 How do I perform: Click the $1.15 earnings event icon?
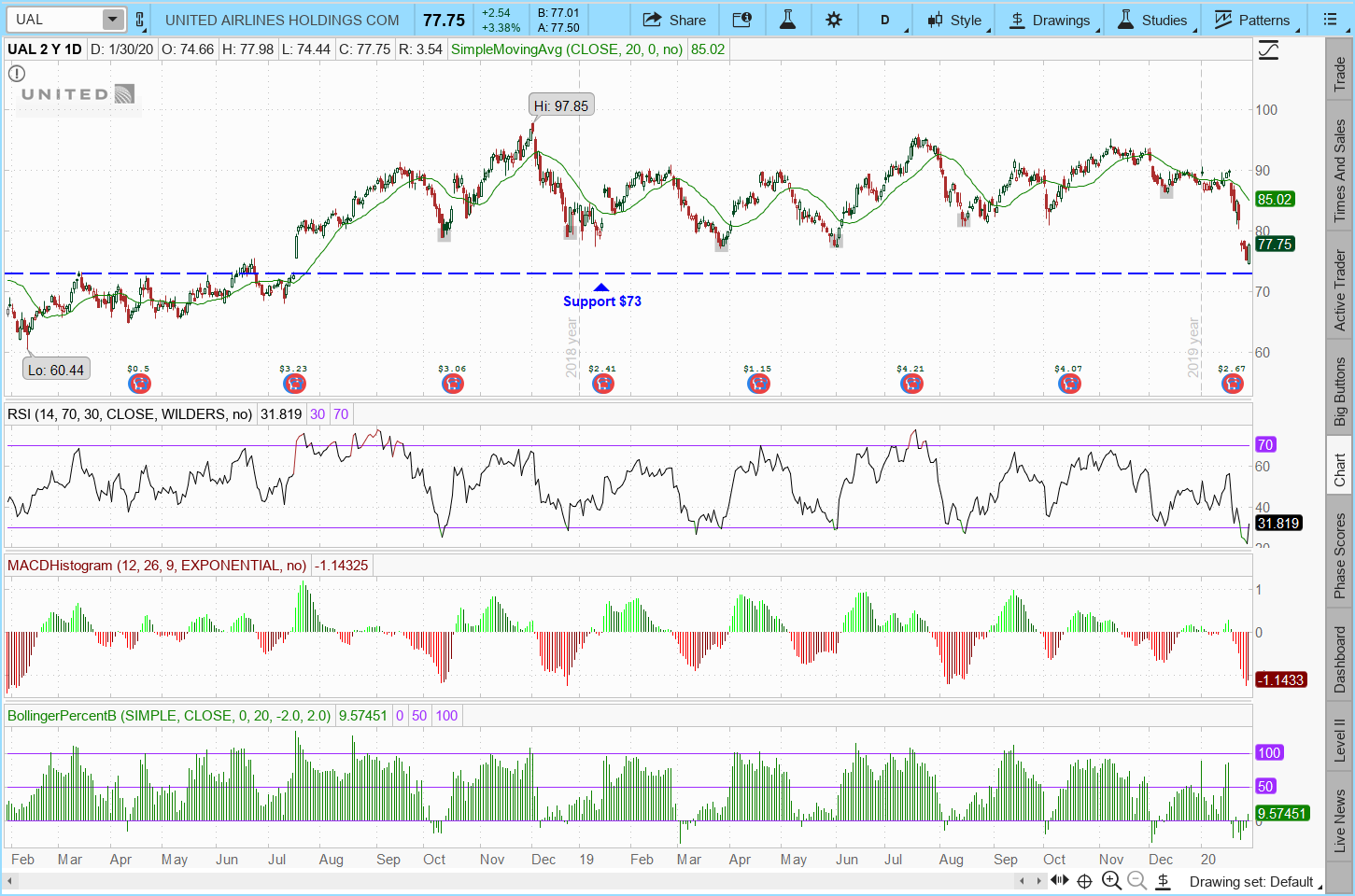click(x=758, y=383)
